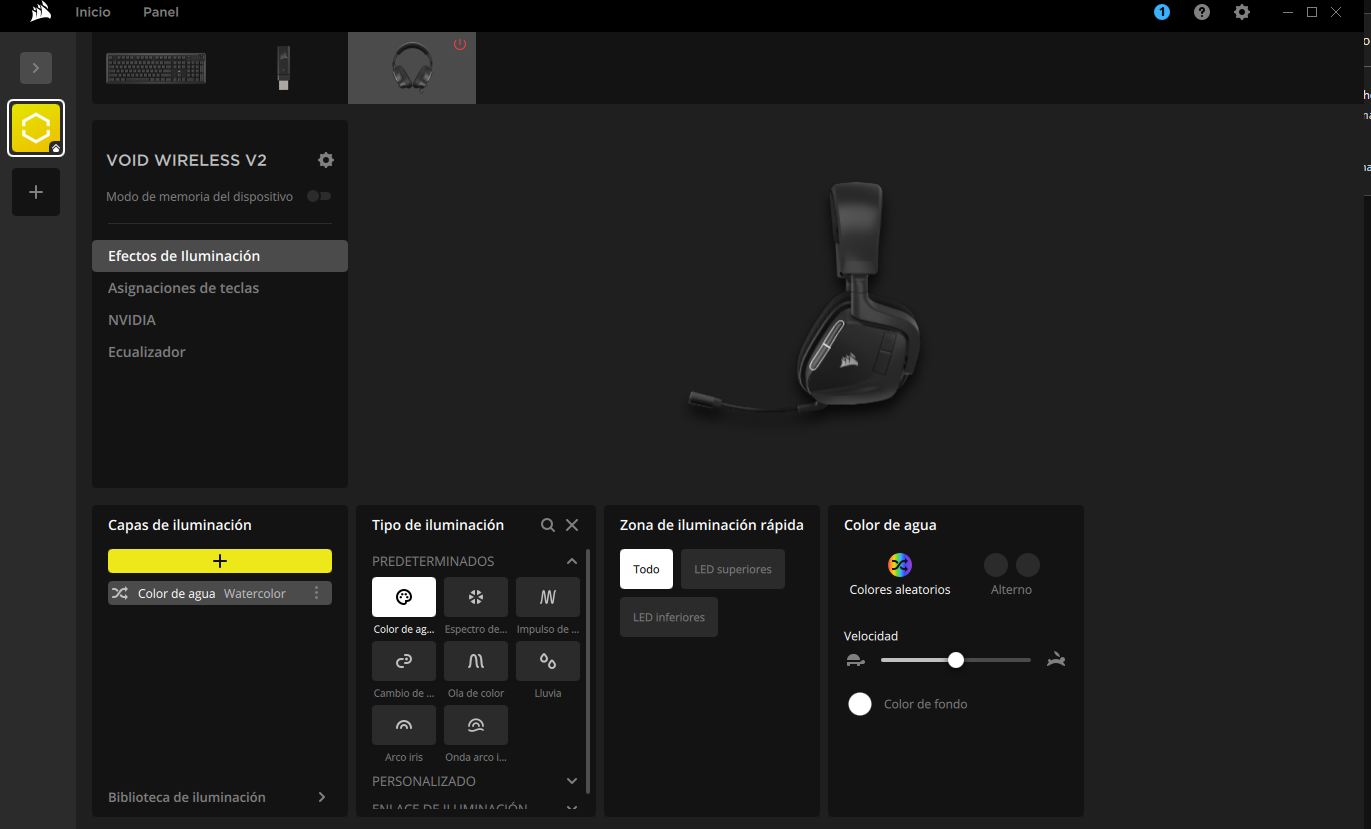1371x829 pixels.
Task: Open the Ecualizador menu item
Action: tap(147, 352)
